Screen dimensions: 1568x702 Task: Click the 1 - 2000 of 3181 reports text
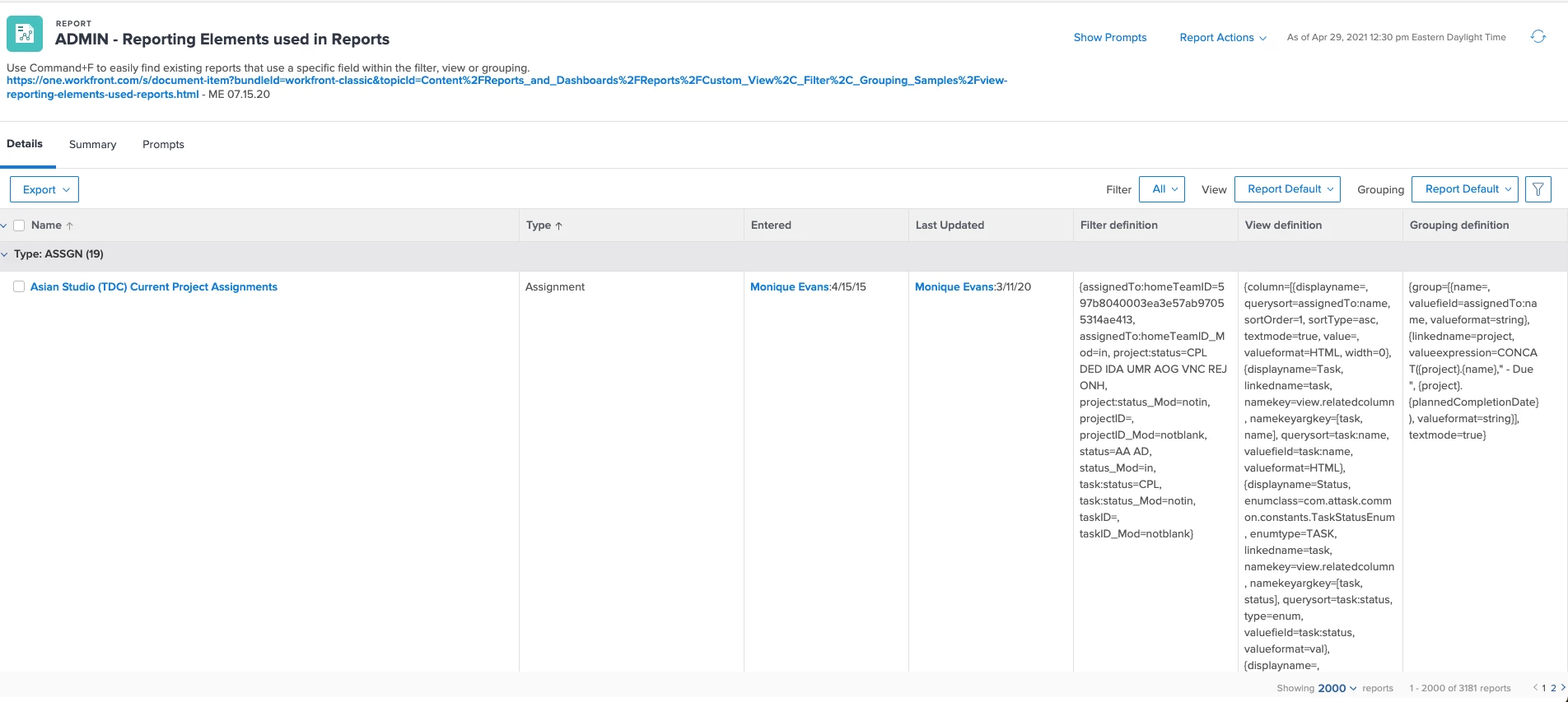(x=1459, y=688)
